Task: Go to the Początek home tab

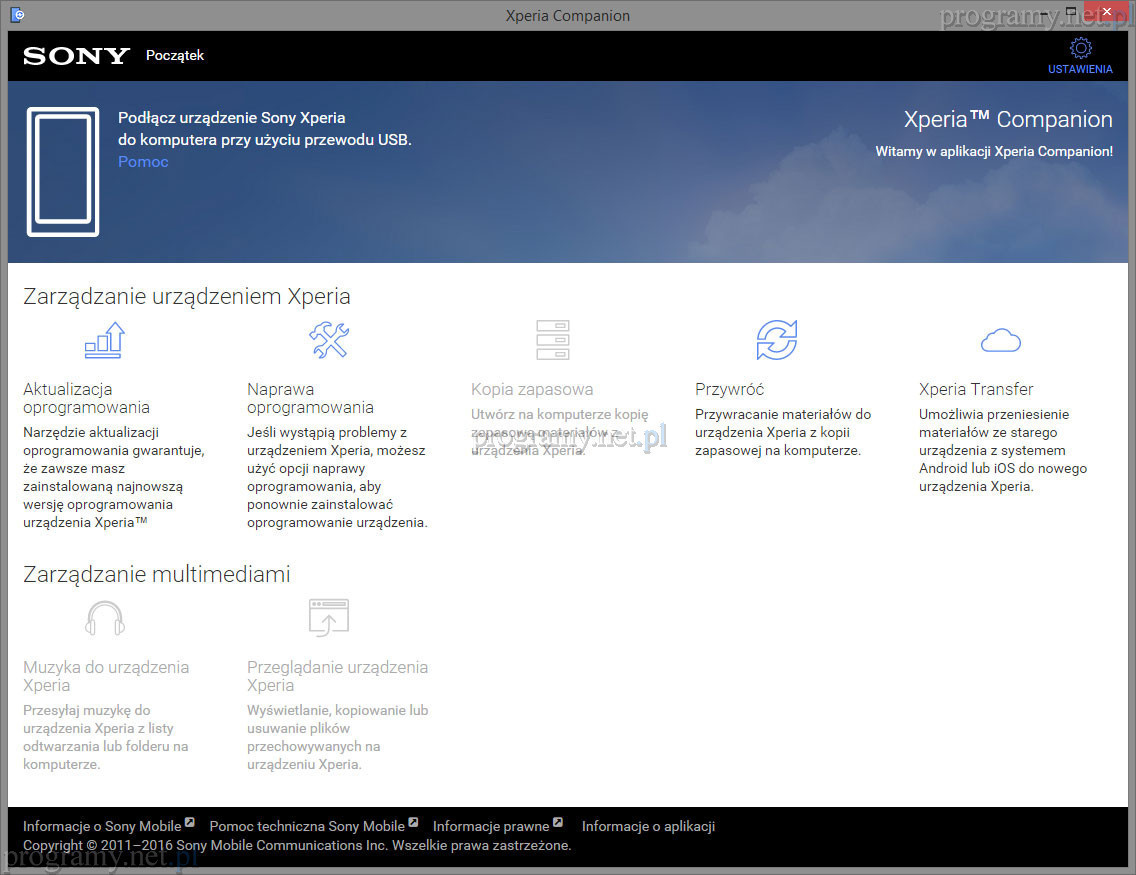Action: point(174,56)
